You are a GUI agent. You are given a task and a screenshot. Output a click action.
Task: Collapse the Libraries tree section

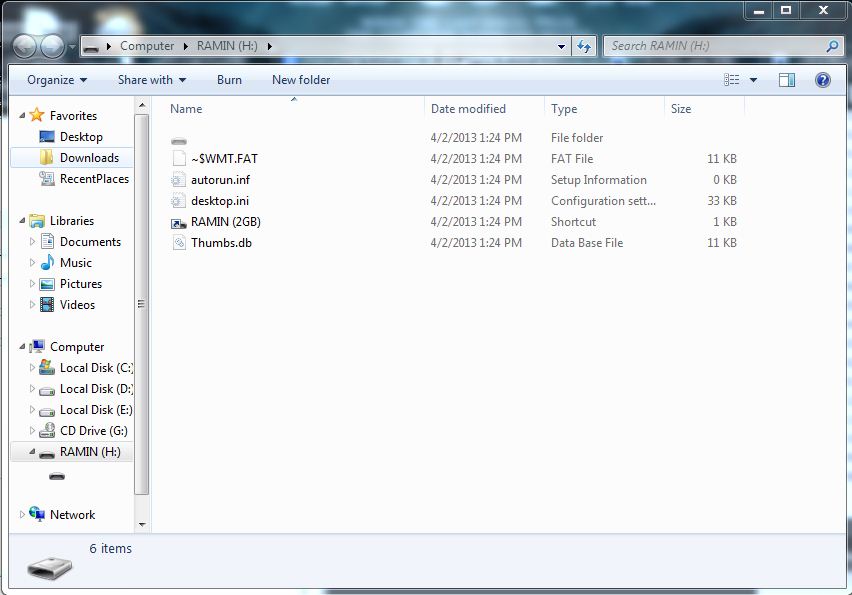point(23,221)
